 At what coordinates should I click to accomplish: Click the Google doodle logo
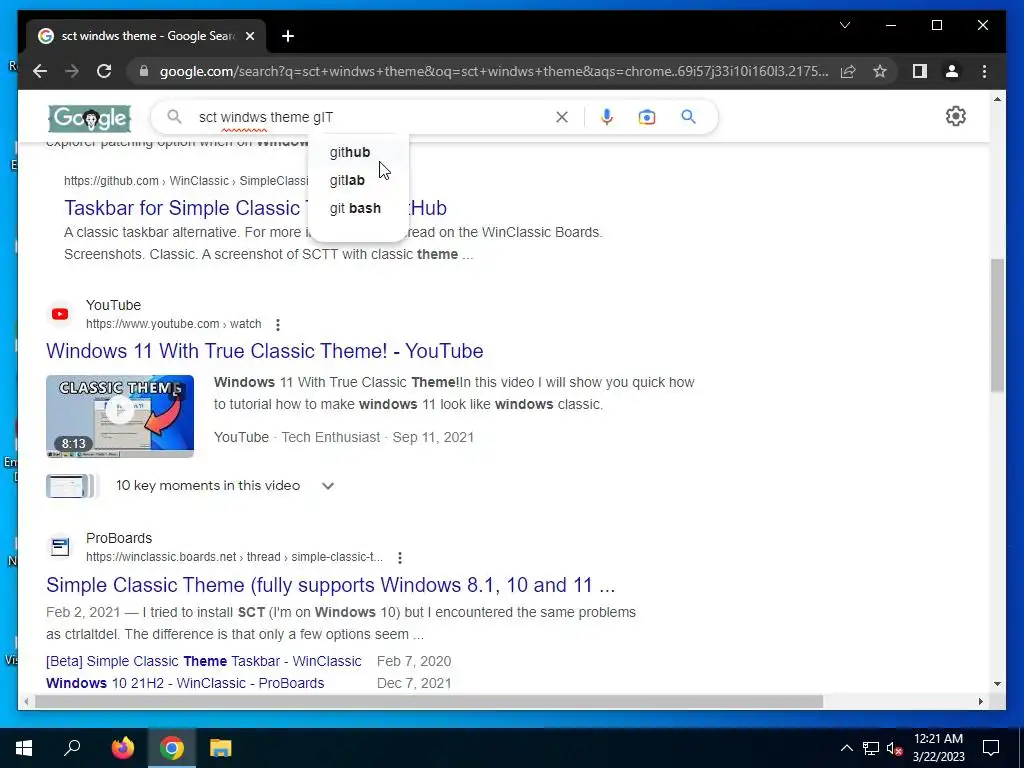[89, 118]
